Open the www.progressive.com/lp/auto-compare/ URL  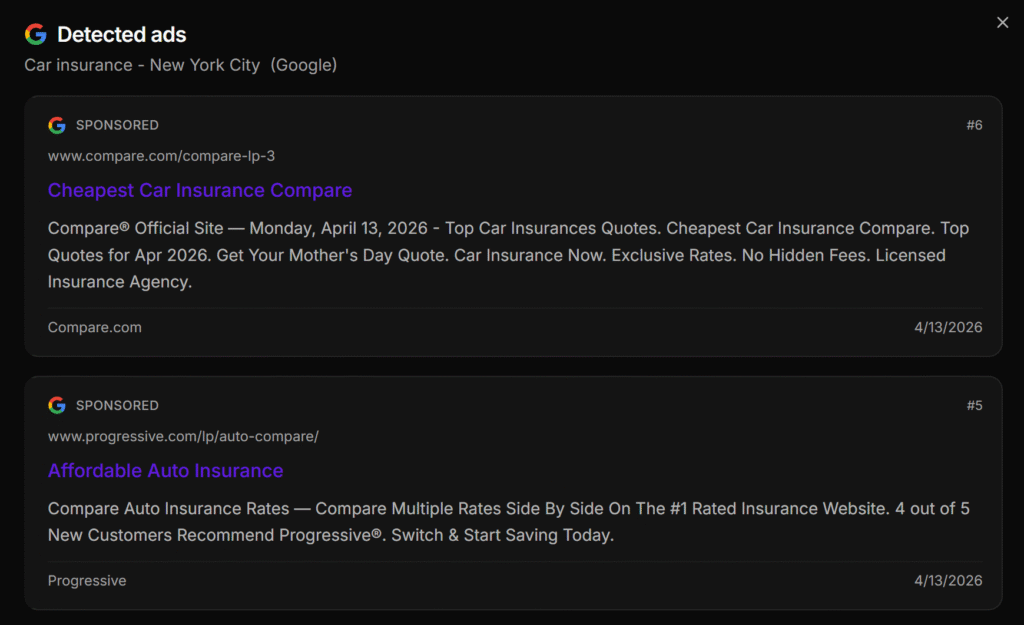pos(183,436)
